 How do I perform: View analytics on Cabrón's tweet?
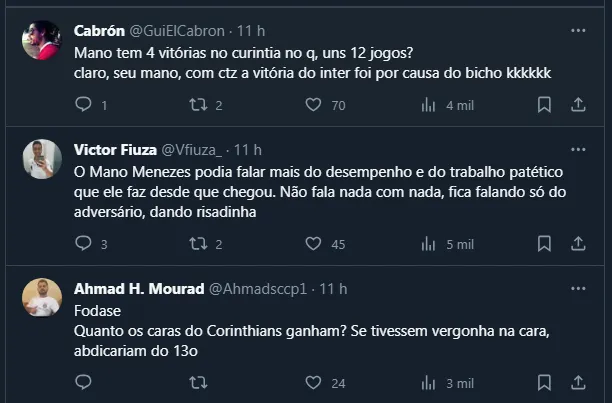coord(429,104)
